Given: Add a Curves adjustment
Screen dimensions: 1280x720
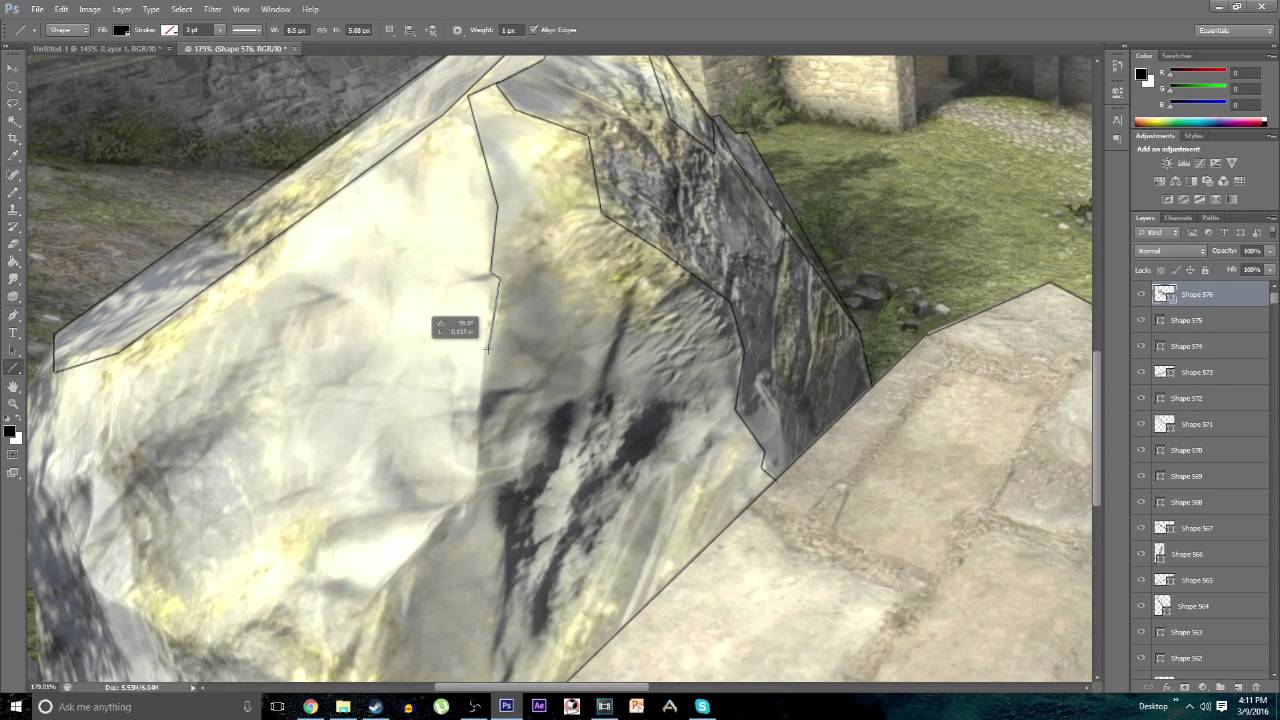Looking at the screenshot, I should 1199,162.
